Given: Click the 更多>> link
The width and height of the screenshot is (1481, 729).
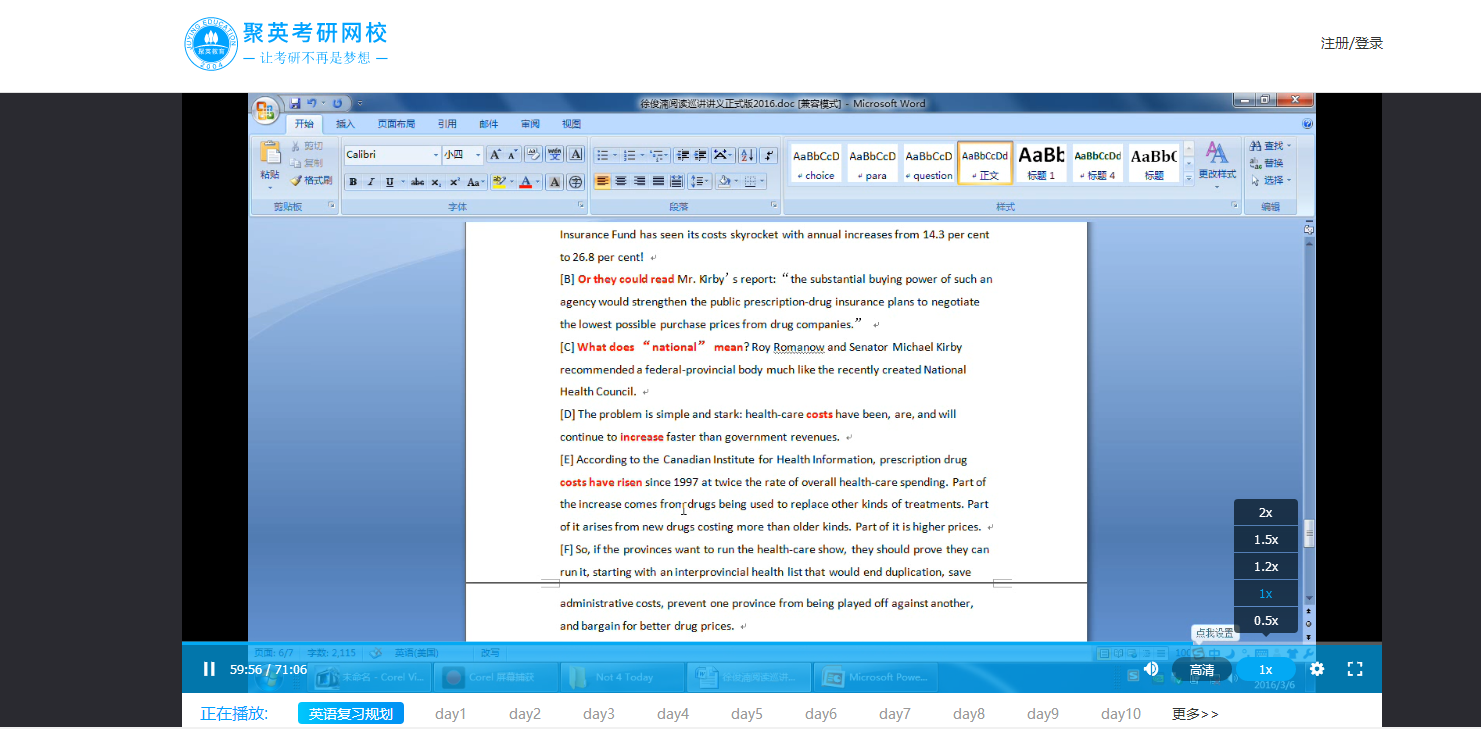Looking at the screenshot, I should coord(1195,714).
